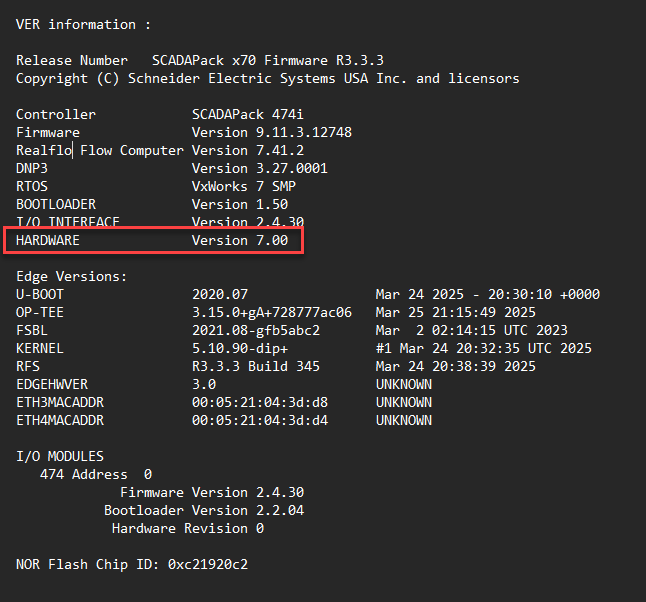Select OP-TEE version '3.15.0+gA+728777ac06'
This screenshot has height=602, width=646.
(272, 312)
